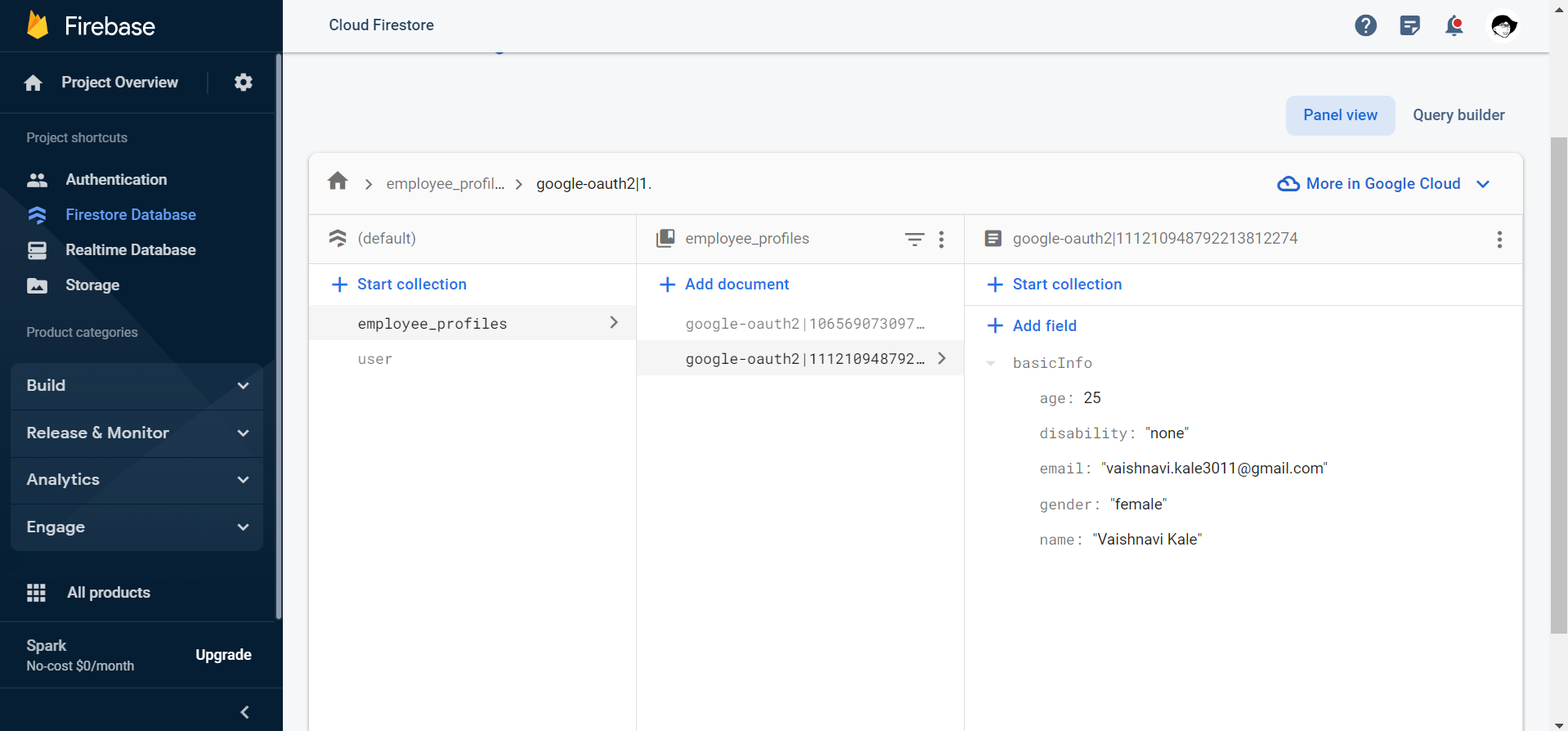Click Add field button
This screenshot has width=1568, height=731.
1032,326
